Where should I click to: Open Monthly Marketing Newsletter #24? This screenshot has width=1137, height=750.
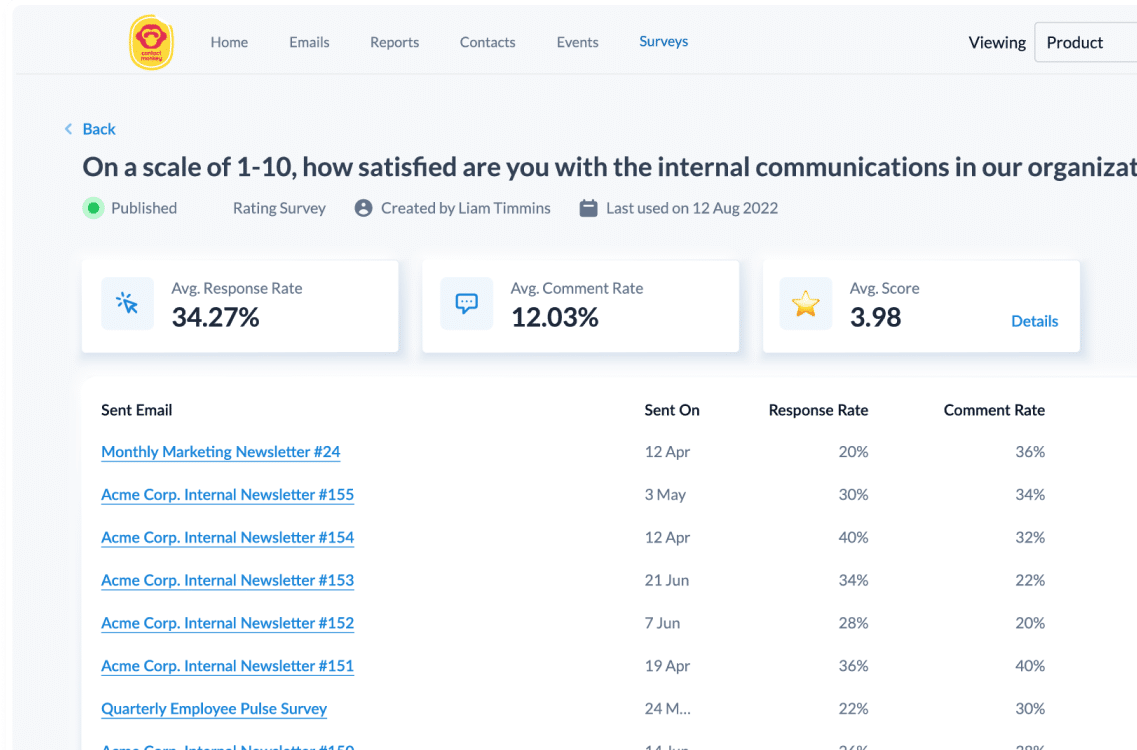pos(220,452)
